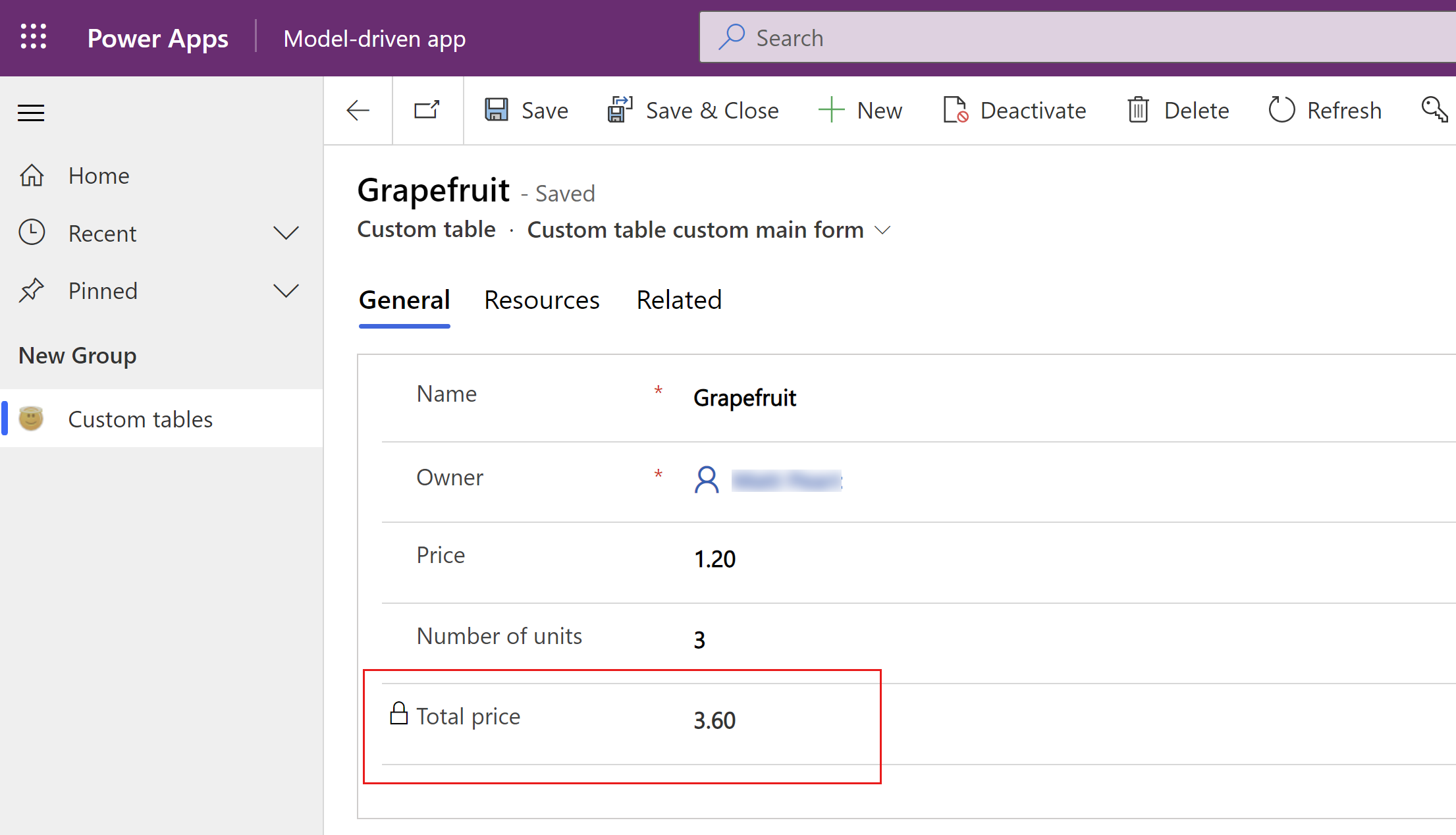Open the Custom tables section
Screen dimensions: 1456x835
(140, 418)
